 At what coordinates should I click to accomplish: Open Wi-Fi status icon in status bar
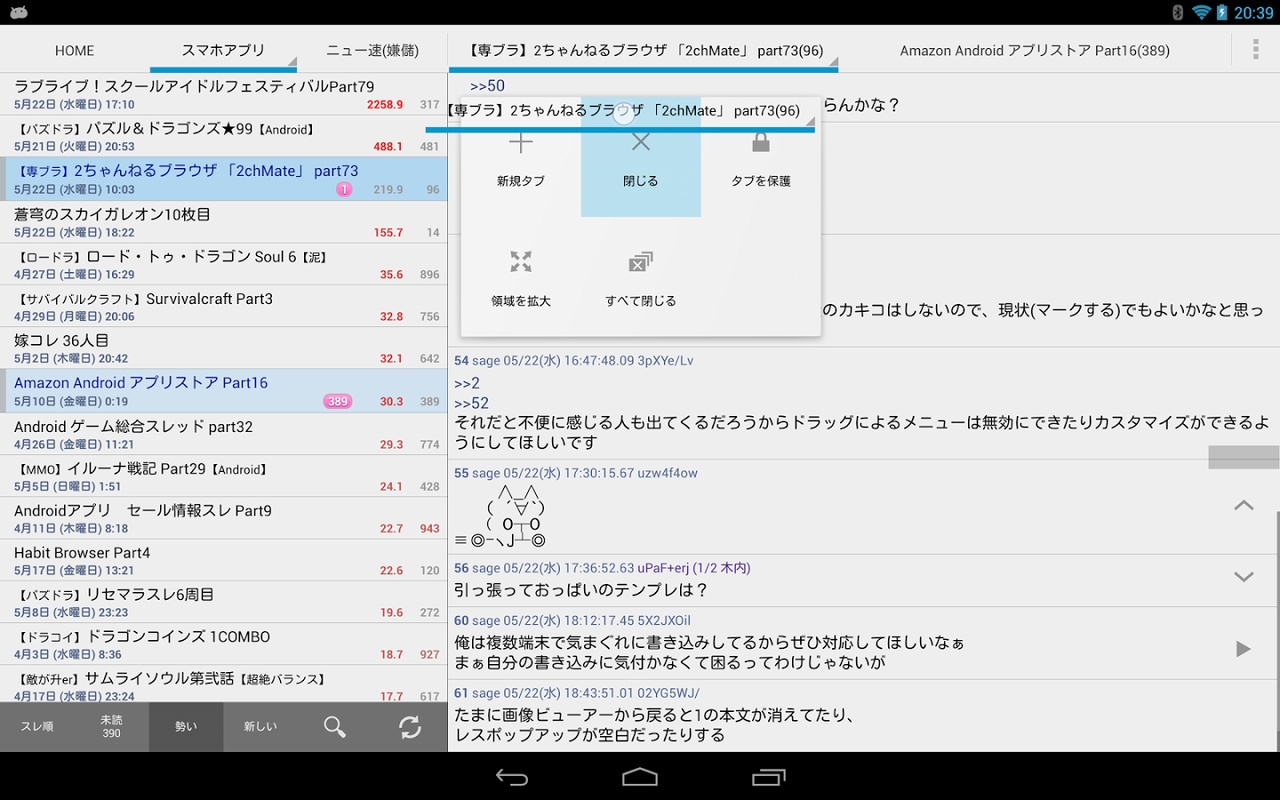click(x=1201, y=12)
